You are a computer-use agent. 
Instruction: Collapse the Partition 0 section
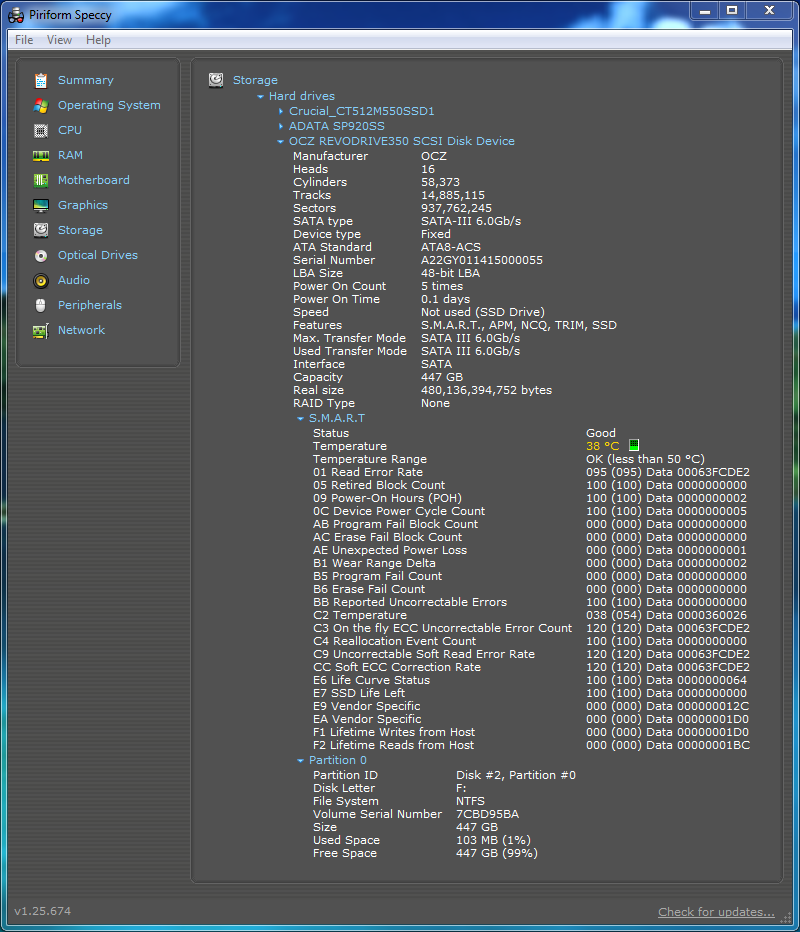(x=301, y=761)
